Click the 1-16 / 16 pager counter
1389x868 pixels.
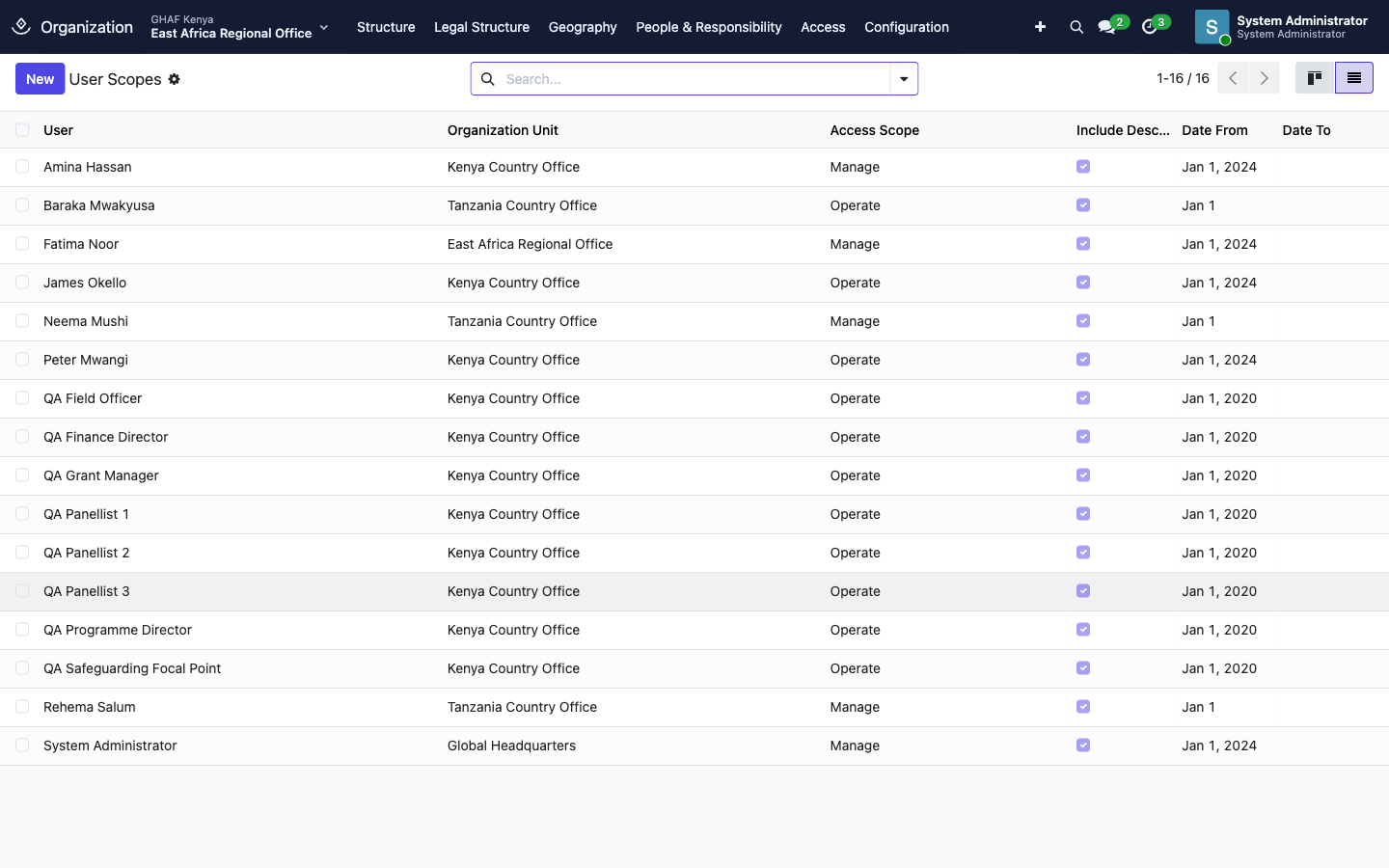coord(1183,78)
